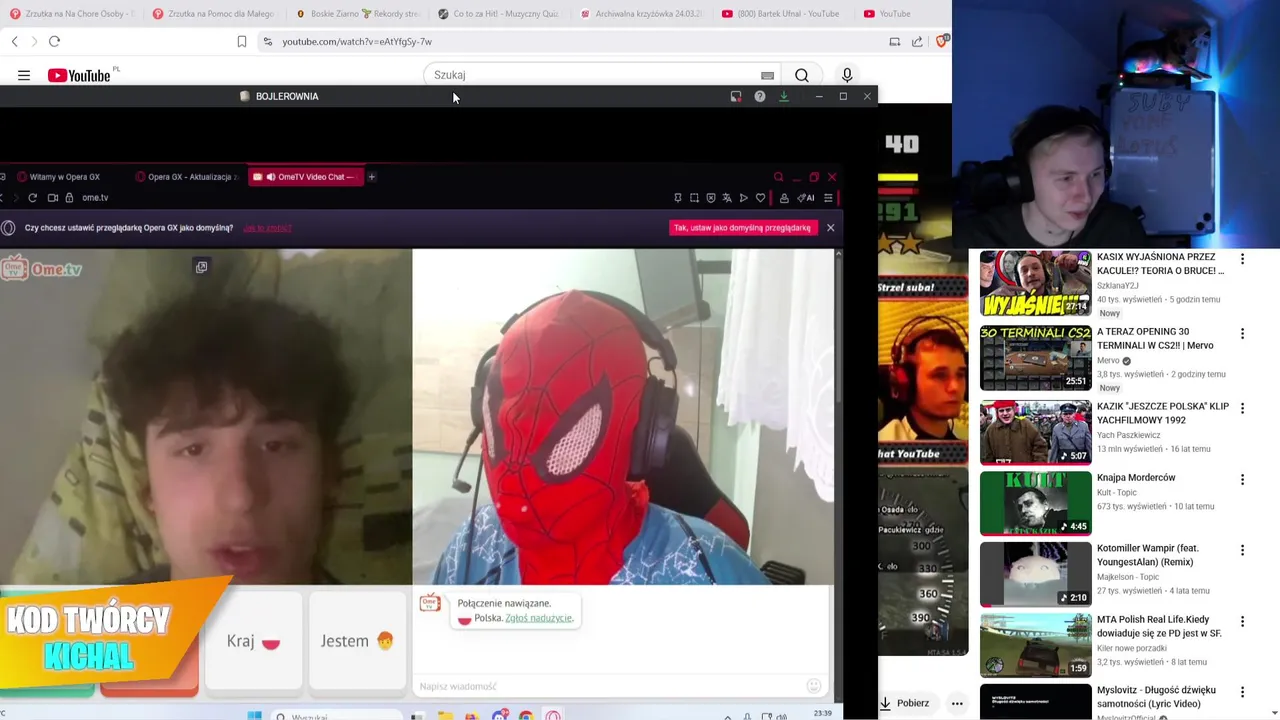This screenshot has height=720, width=1280.
Task: Reload the YouTube page
Action: [54, 41]
